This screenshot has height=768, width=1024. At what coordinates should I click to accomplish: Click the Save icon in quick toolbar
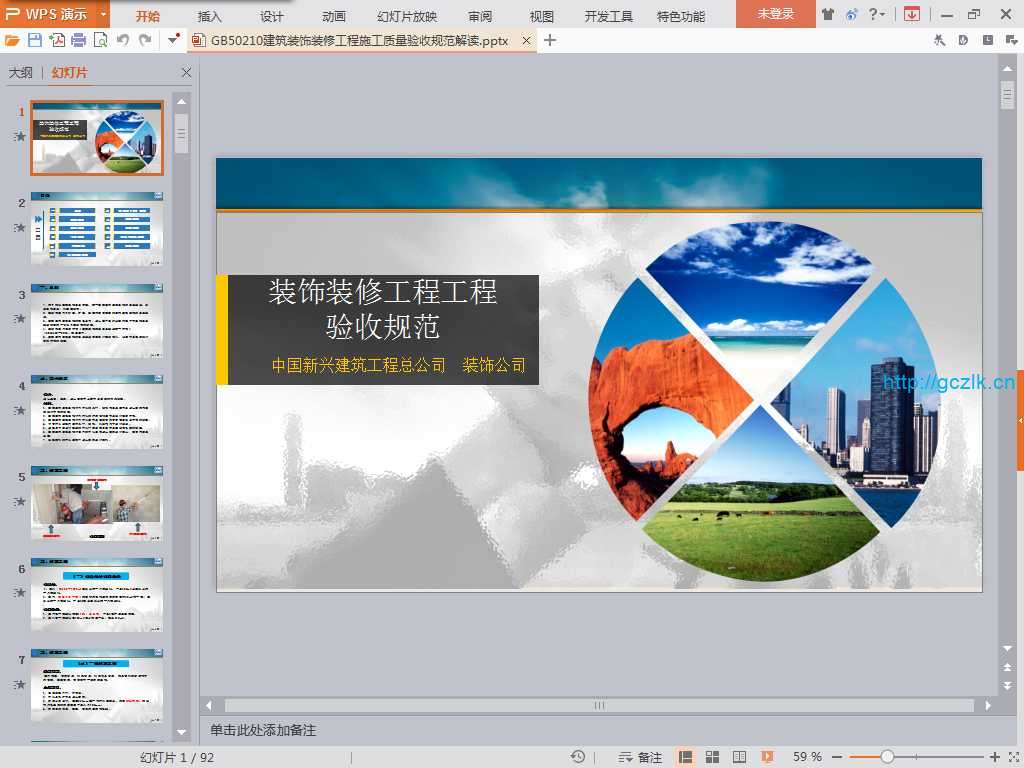tap(35, 40)
